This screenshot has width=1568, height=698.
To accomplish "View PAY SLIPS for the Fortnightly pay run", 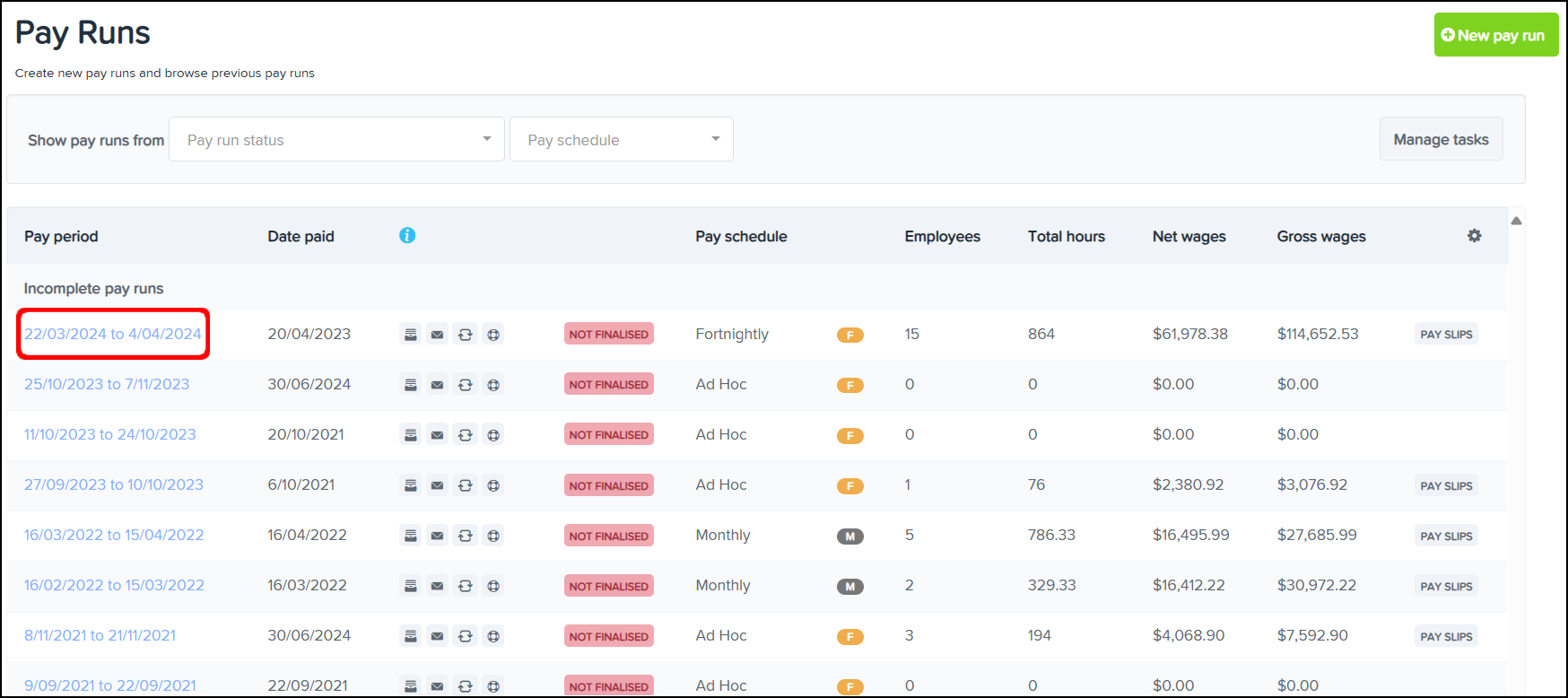I will [x=1446, y=335].
